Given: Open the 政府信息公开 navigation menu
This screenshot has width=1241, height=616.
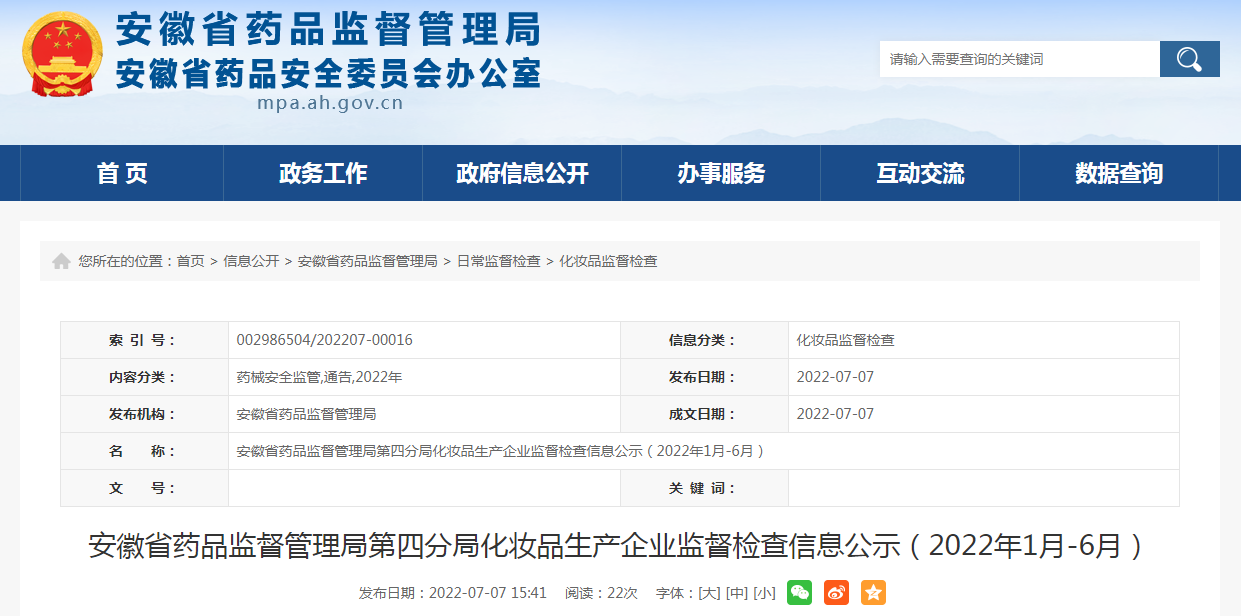Looking at the screenshot, I should [x=522, y=173].
